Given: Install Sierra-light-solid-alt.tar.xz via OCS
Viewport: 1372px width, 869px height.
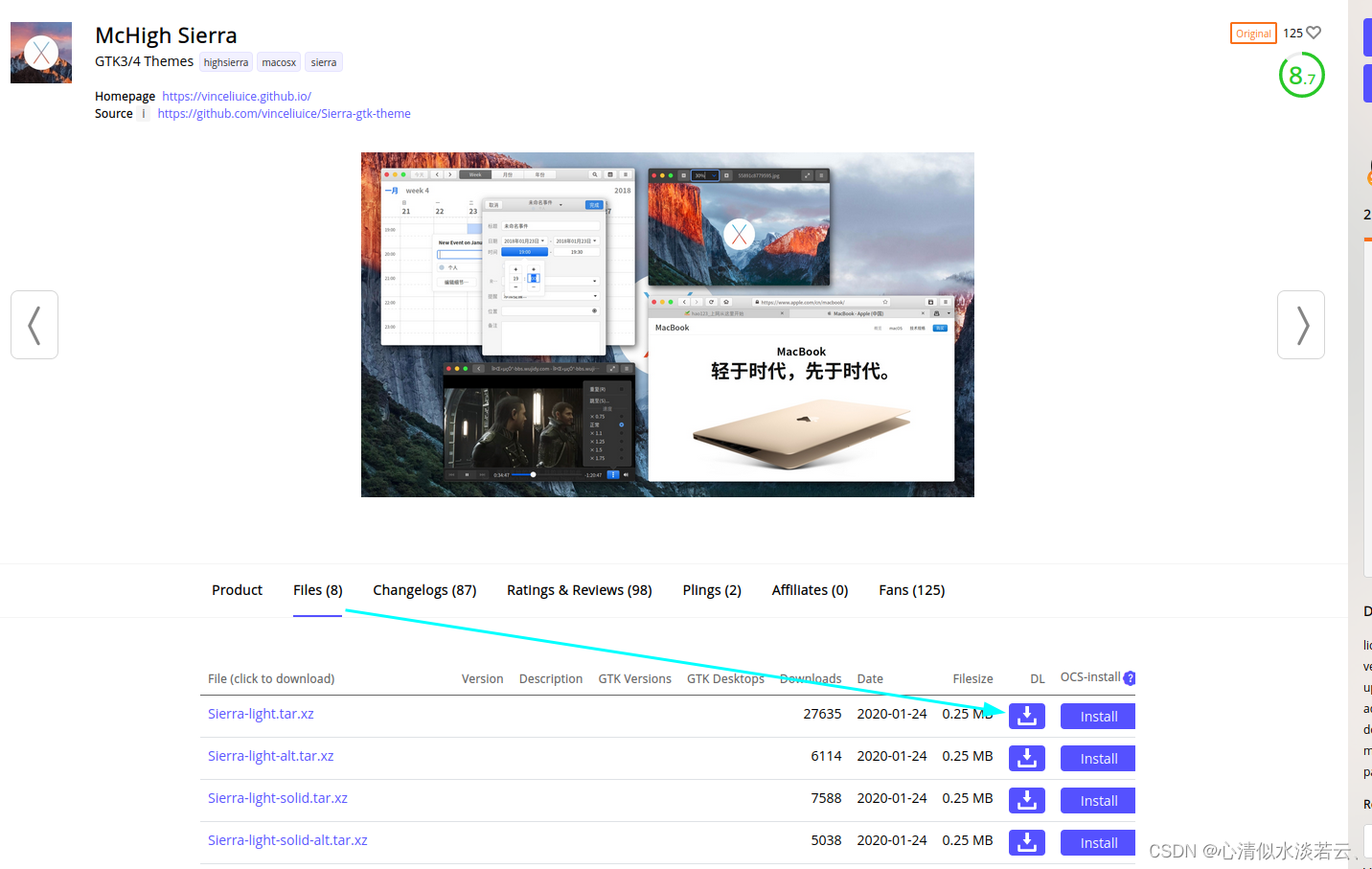Looking at the screenshot, I should tap(1098, 843).
